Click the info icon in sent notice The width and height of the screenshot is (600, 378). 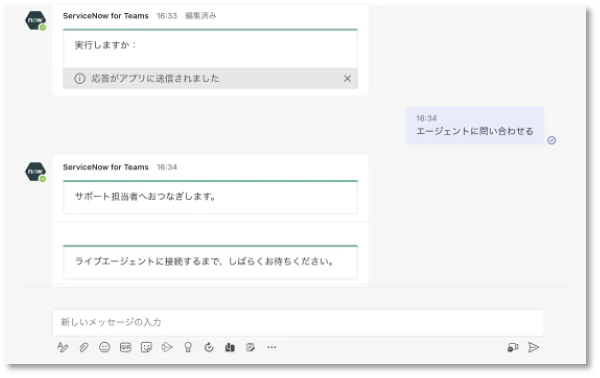pos(80,79)
